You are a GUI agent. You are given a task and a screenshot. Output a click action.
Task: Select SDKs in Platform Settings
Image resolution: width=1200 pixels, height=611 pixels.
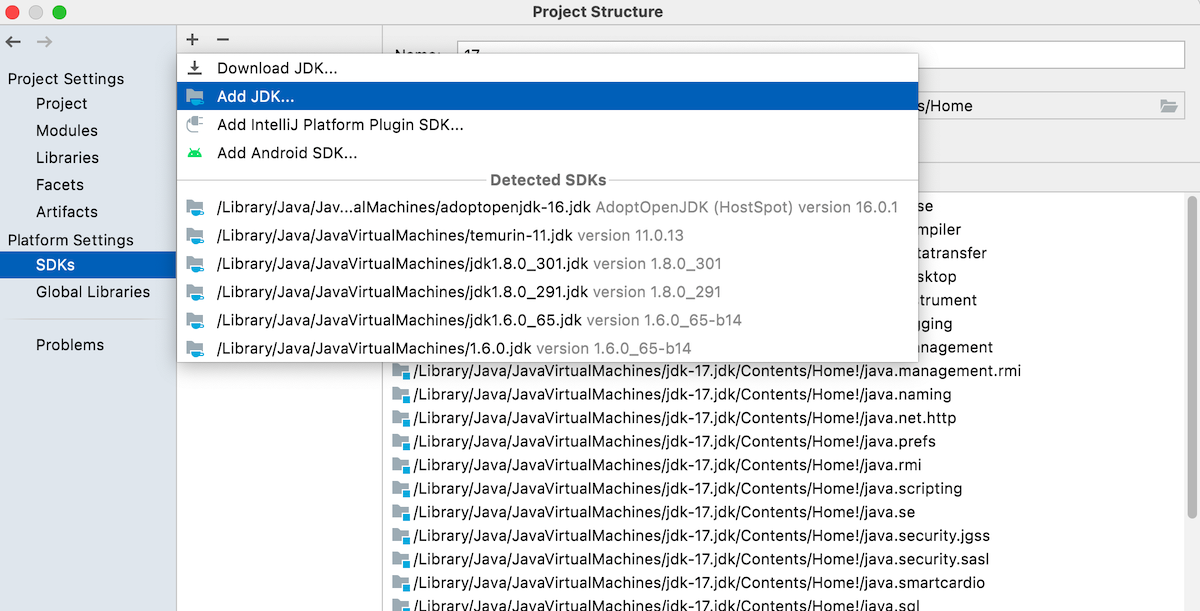pos(88,265)
